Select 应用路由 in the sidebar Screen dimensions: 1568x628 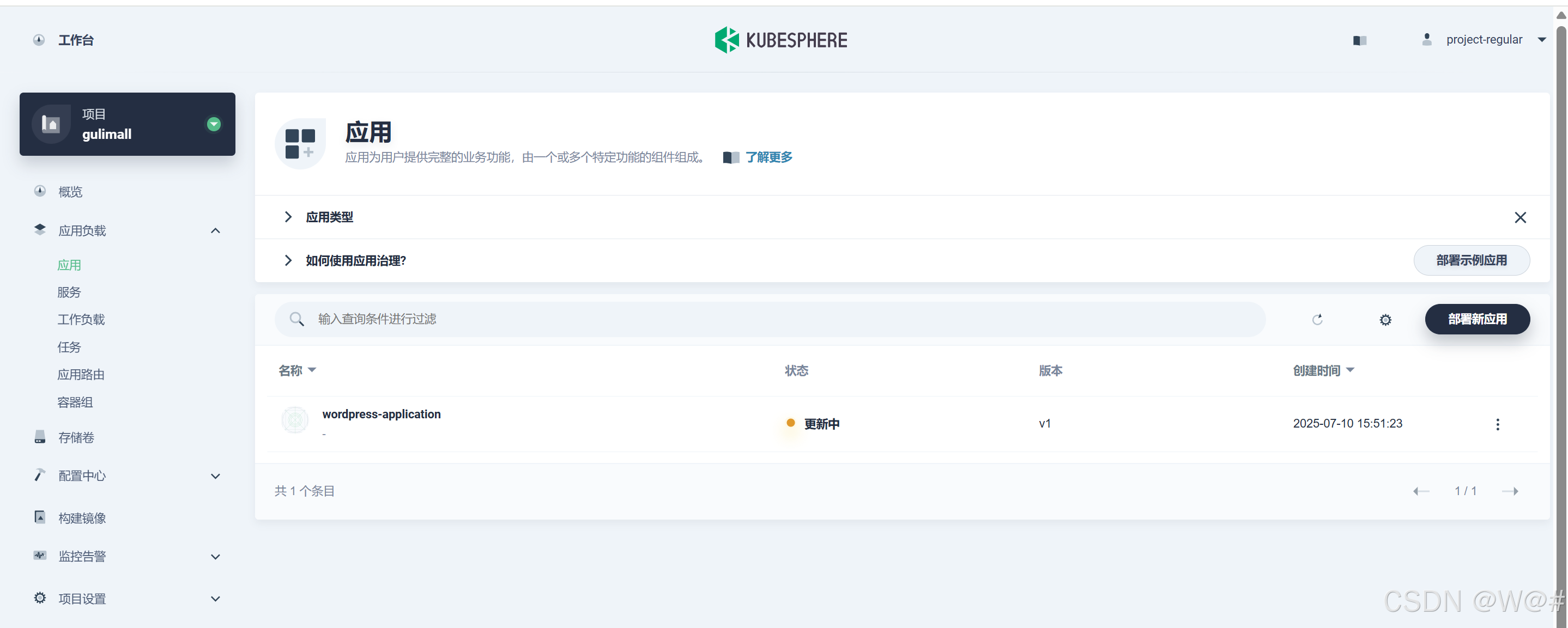click(x=81, y=374)
